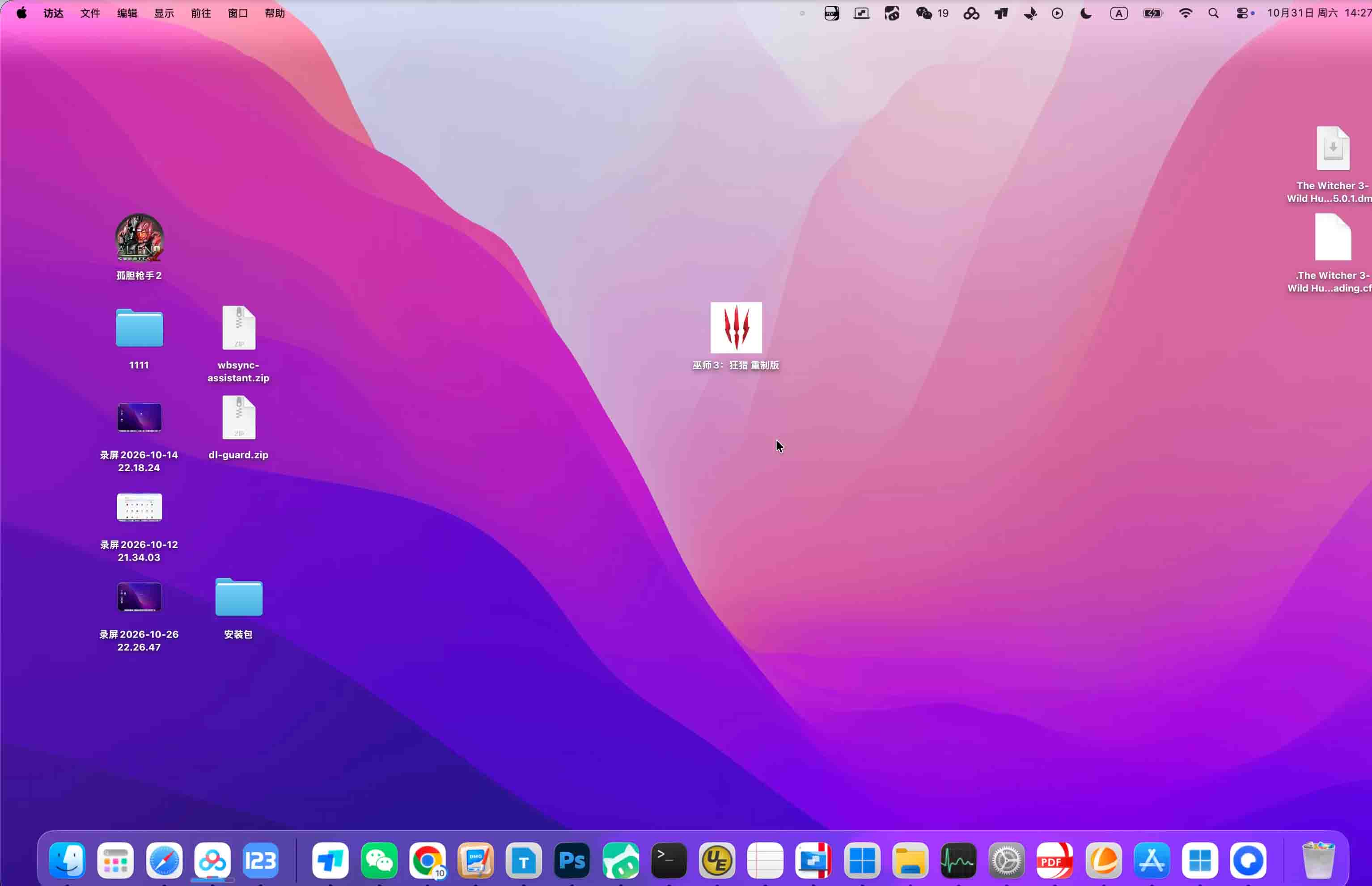Open the blue 123 app in Dock
1372x886 pixels.
(x=261, y=860)
